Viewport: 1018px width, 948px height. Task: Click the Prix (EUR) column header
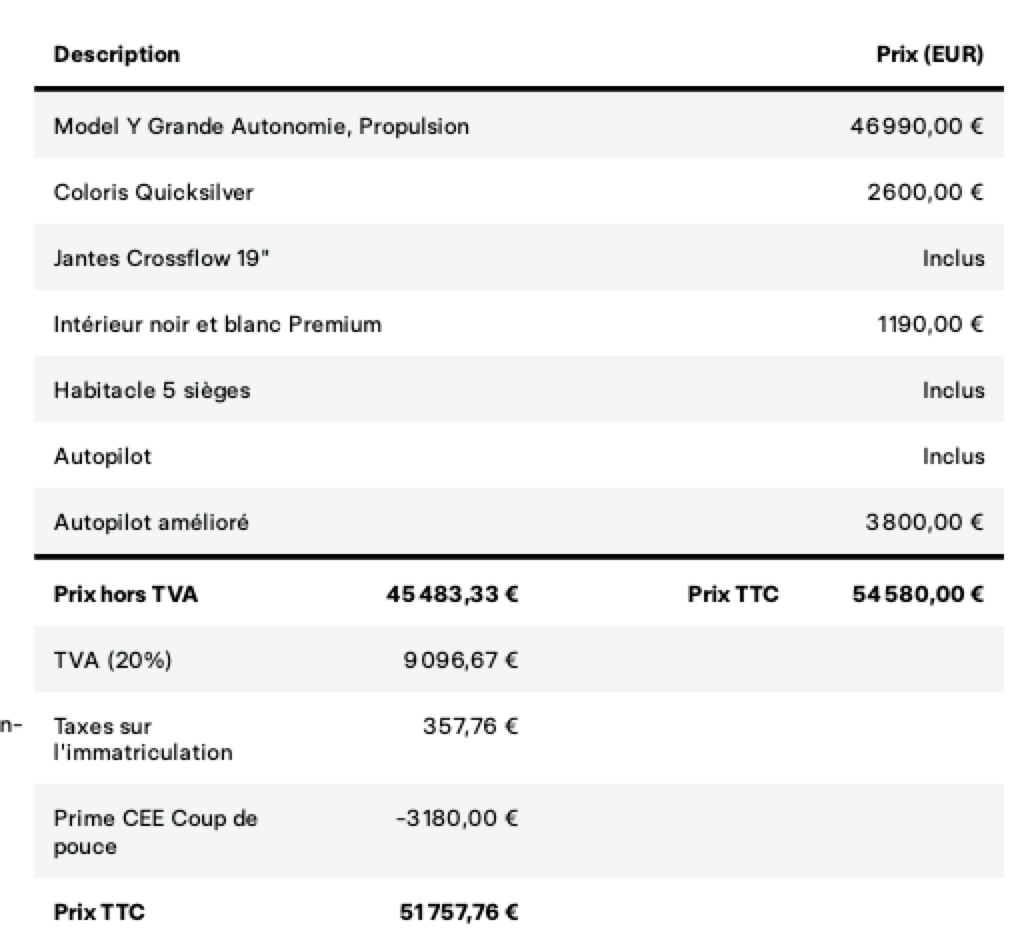pyautogui.click(x=930, y=55)
